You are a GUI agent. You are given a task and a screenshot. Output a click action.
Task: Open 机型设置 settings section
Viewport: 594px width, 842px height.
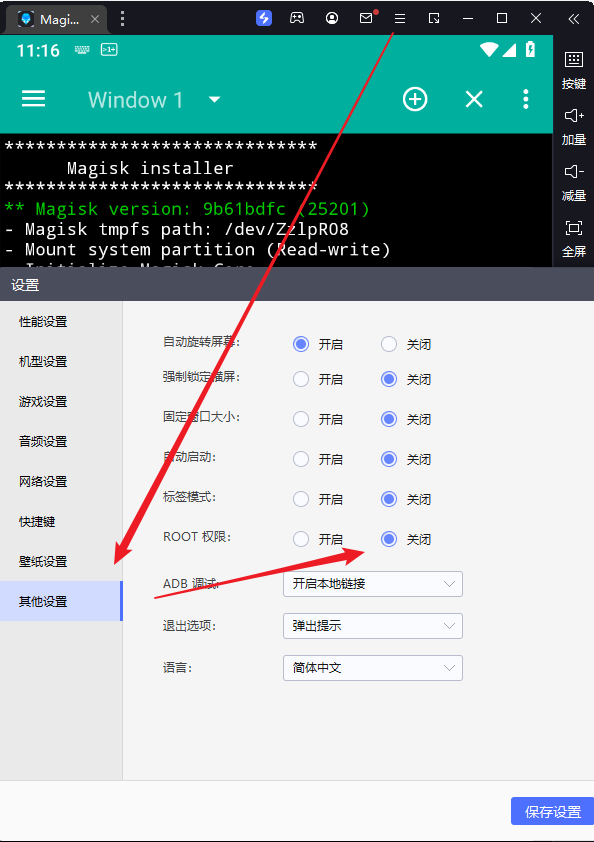(x=43, y=361)
